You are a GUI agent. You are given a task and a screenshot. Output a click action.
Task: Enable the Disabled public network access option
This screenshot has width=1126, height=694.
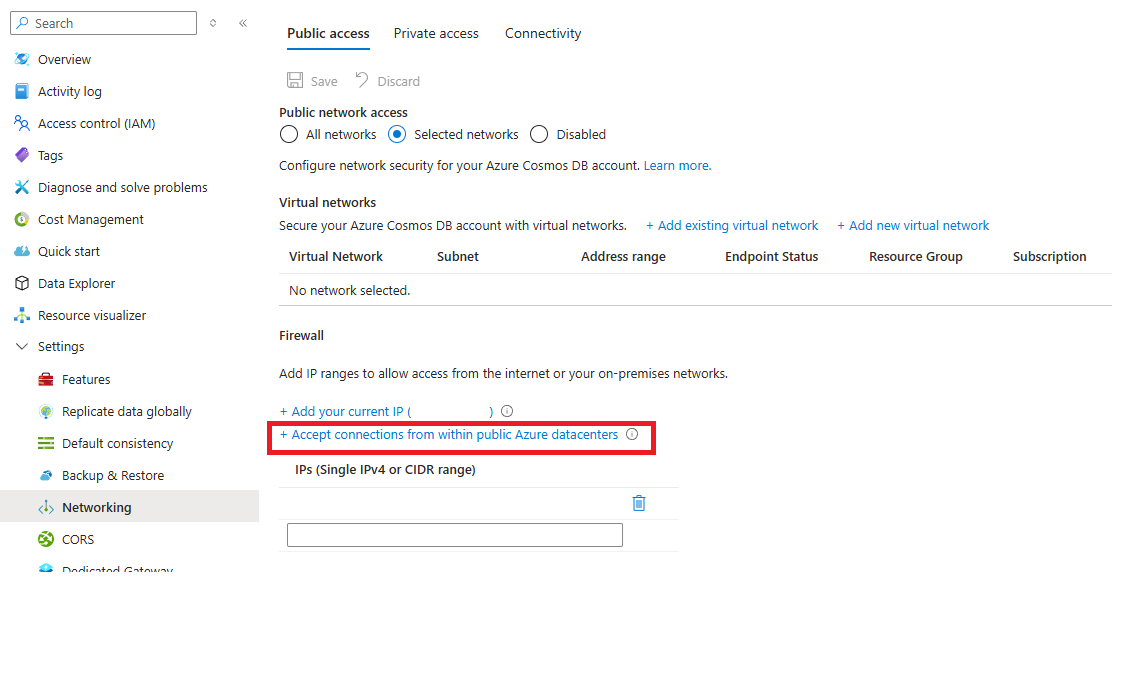point(539,134)
